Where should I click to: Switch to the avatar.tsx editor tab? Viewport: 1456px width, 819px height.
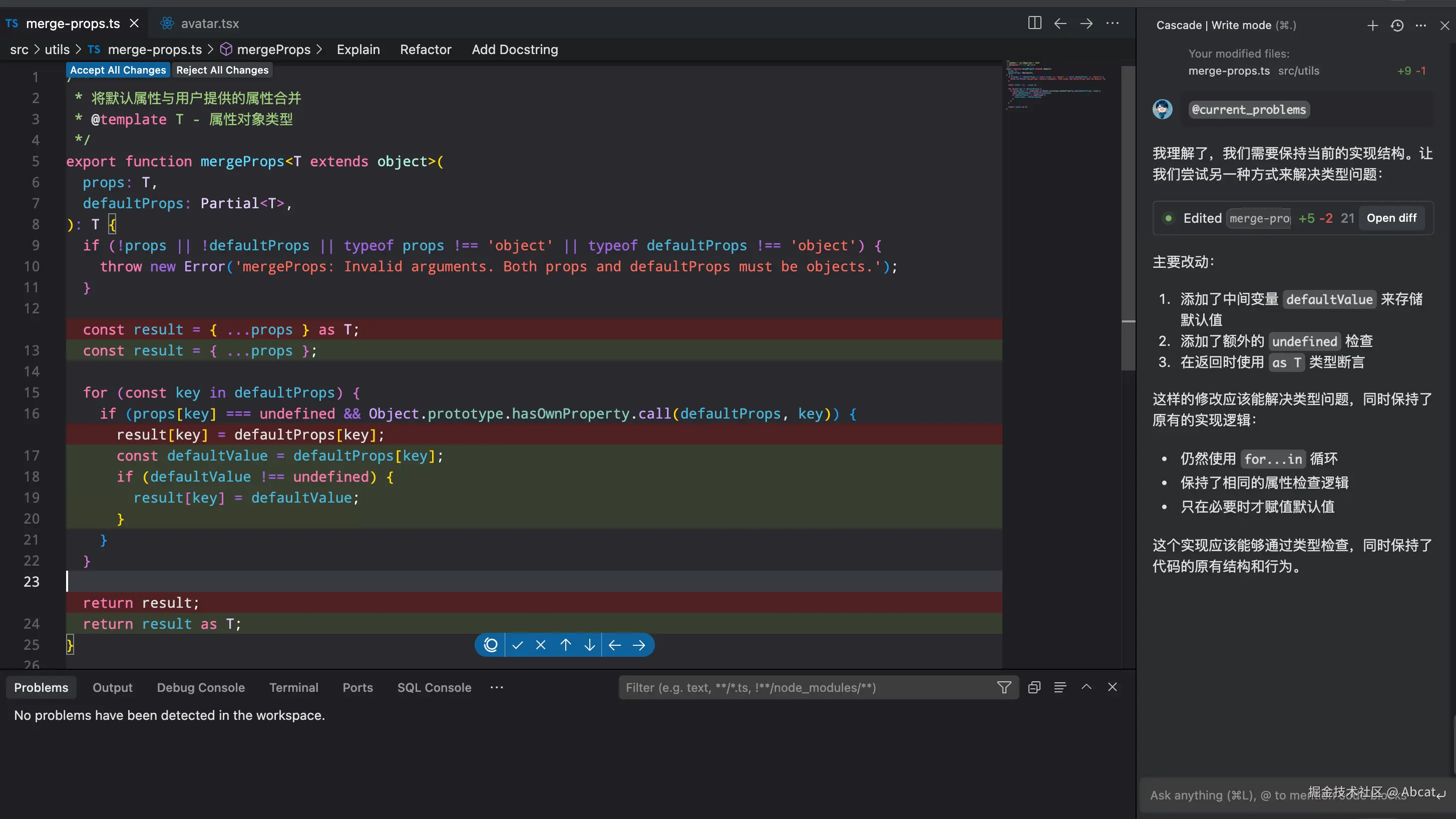[209, 24]
